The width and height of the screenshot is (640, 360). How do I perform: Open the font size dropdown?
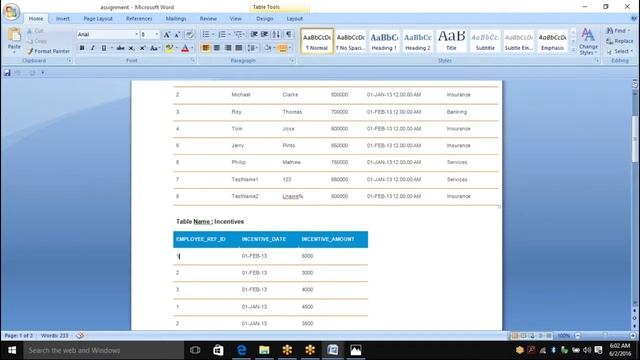157,35
